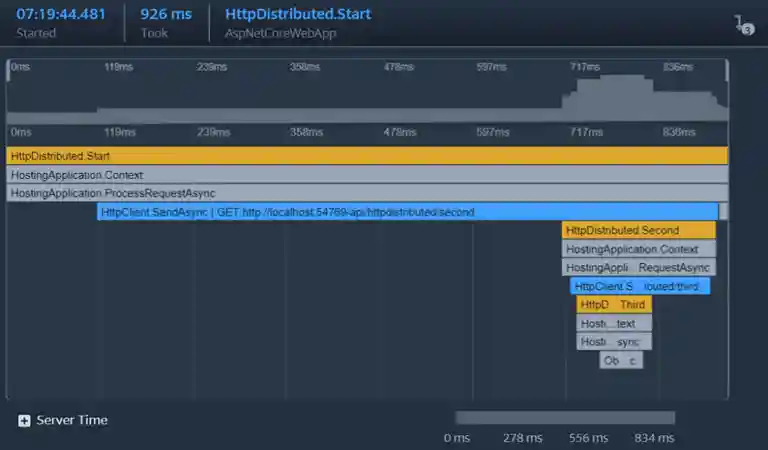
Task: Click the yellow HttpD...Third span bar
Action: coord(613,305)
